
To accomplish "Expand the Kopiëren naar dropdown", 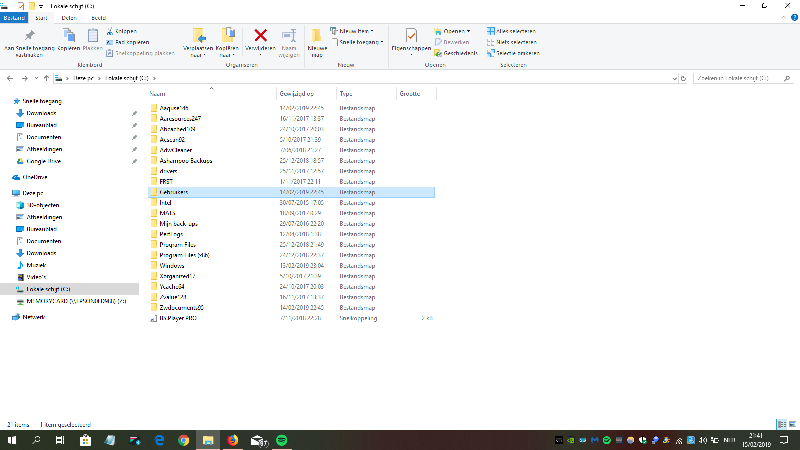I will tap(228, 54).
